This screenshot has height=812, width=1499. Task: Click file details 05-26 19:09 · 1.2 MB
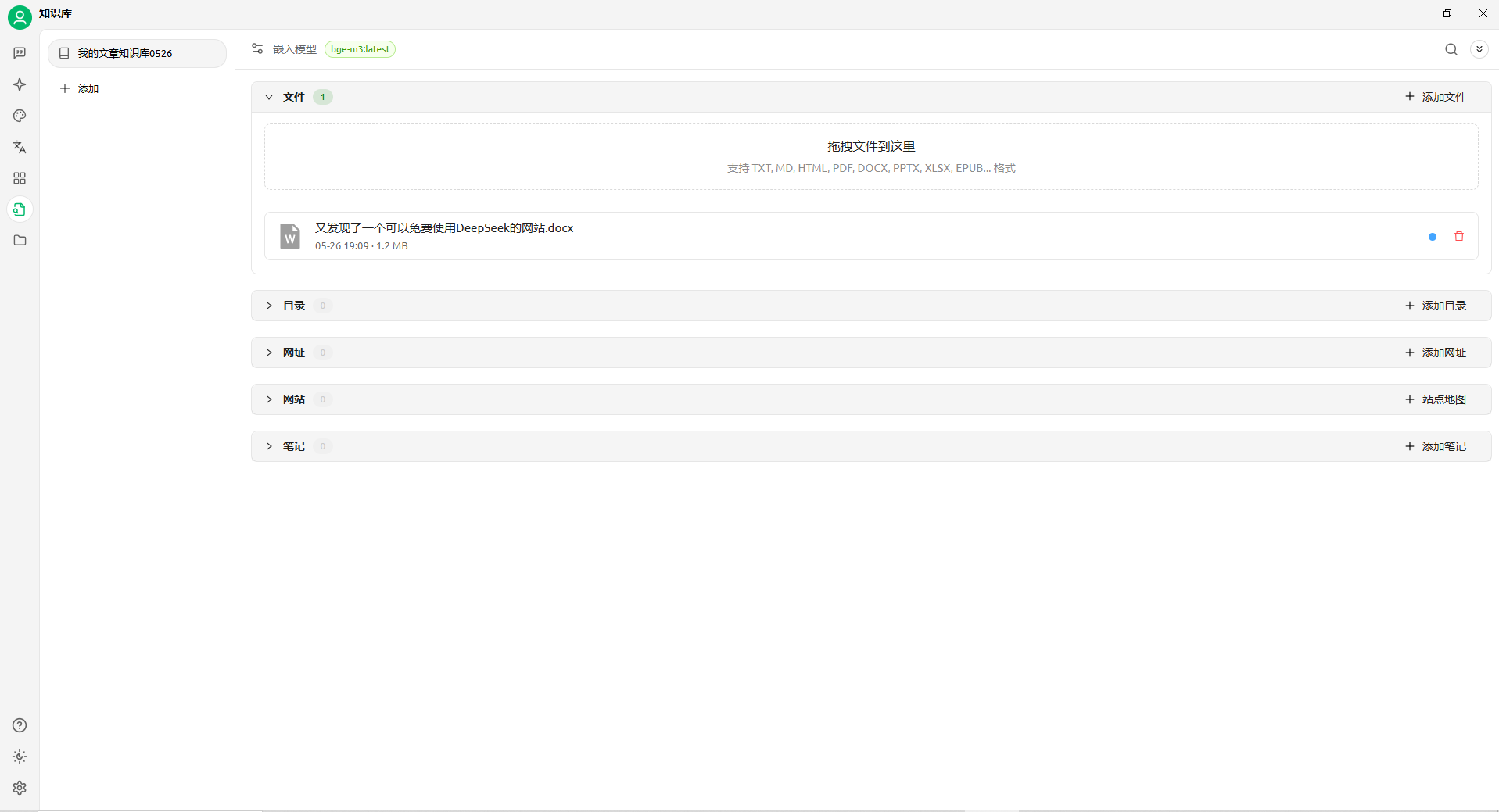(361, 246)
